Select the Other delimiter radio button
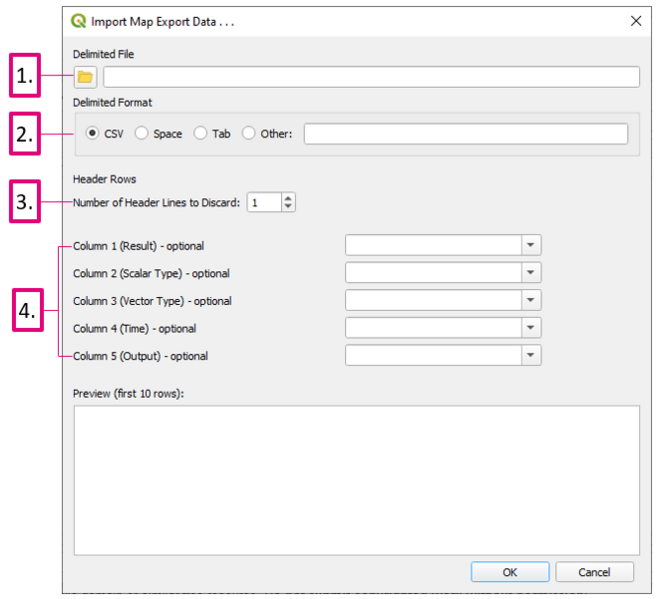This screenshot has width=658, height=599. click(x=249, y=134)
